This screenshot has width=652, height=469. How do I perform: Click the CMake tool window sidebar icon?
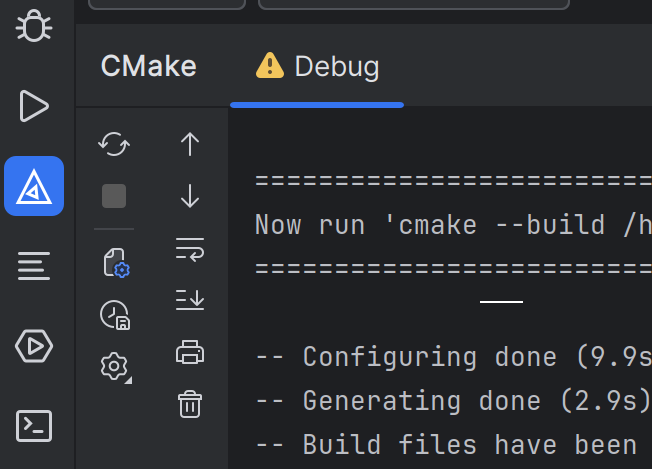point(34,186)
